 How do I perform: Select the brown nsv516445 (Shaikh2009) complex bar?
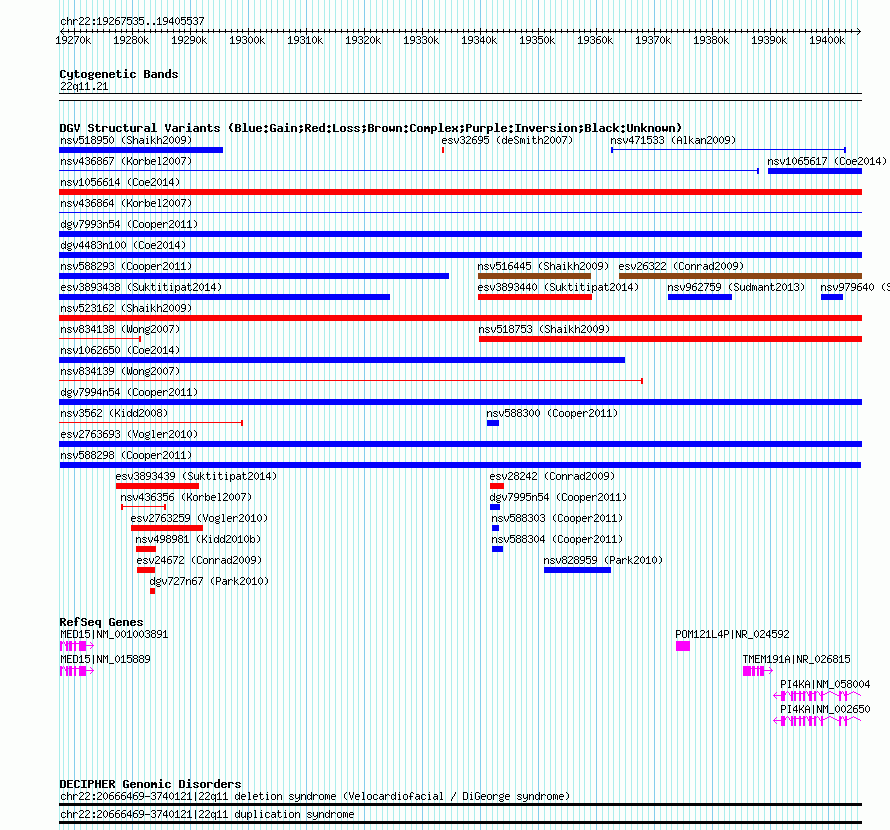pos(534,276)
